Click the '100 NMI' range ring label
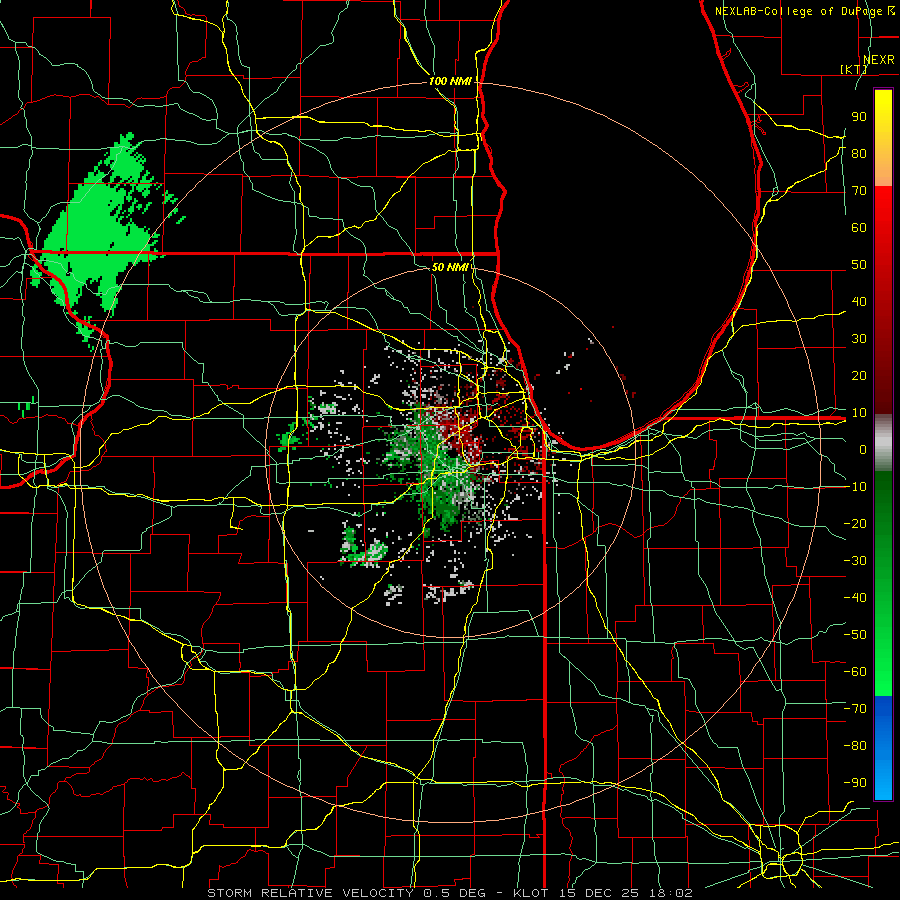This screenshot has height=900, width=900. coord(450,82)
